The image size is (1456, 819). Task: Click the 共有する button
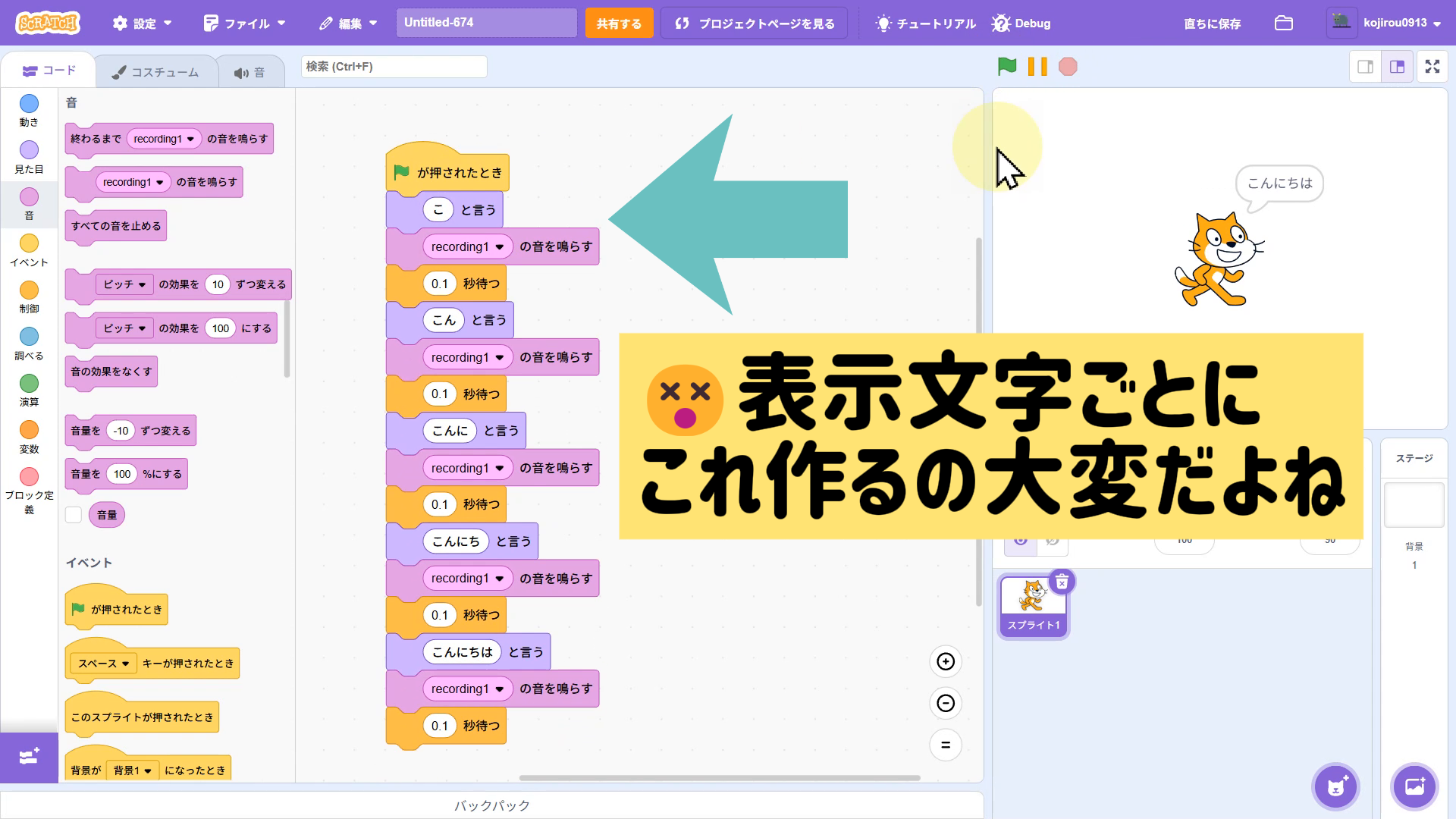pos(618,24)
